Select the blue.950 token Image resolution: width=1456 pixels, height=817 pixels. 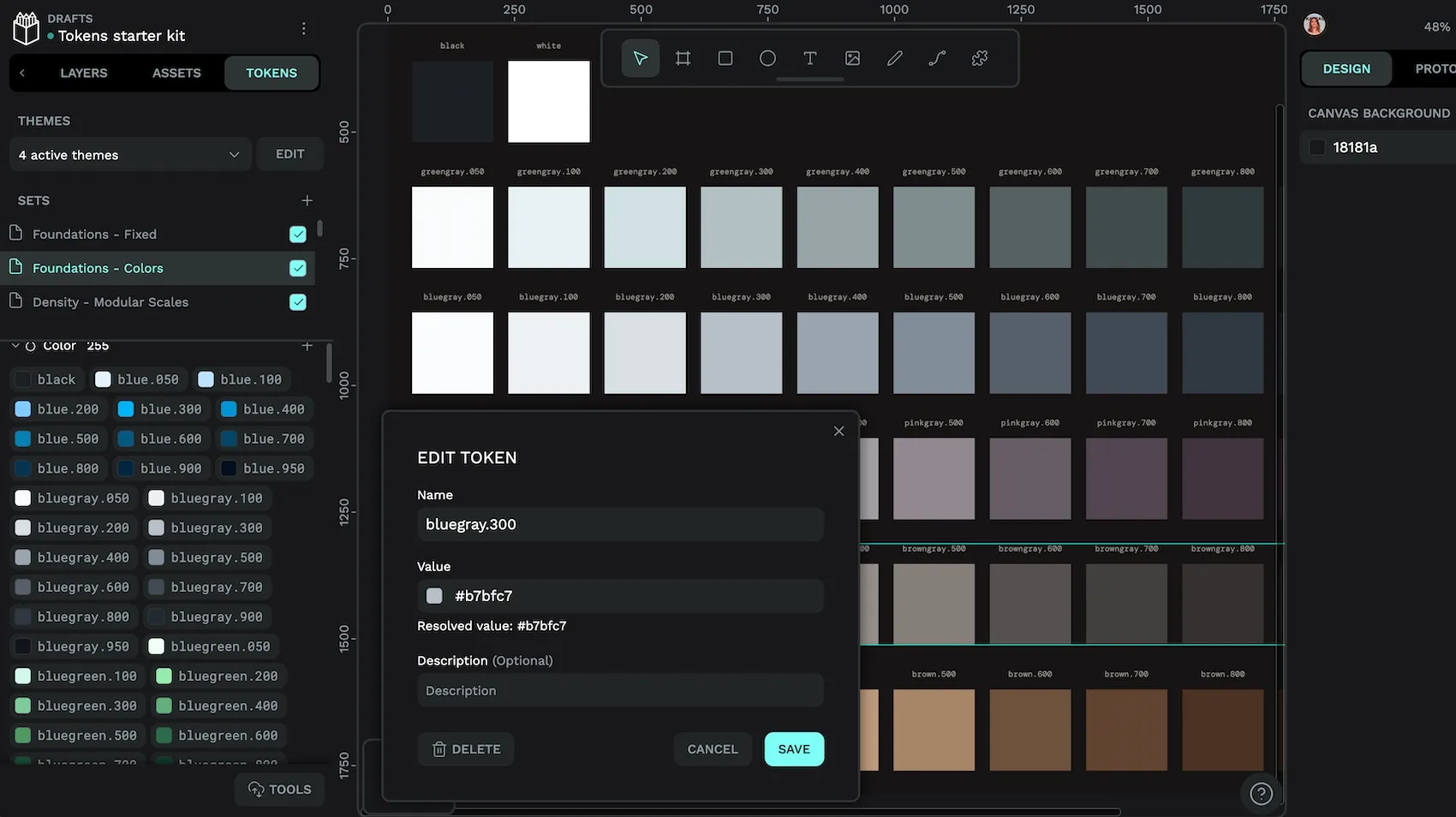pyautogui.click(x=263, y=468)
